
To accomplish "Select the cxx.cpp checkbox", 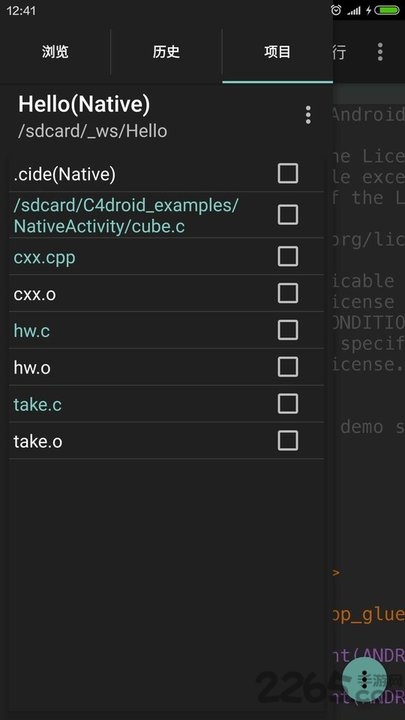I will click(288, 256).
